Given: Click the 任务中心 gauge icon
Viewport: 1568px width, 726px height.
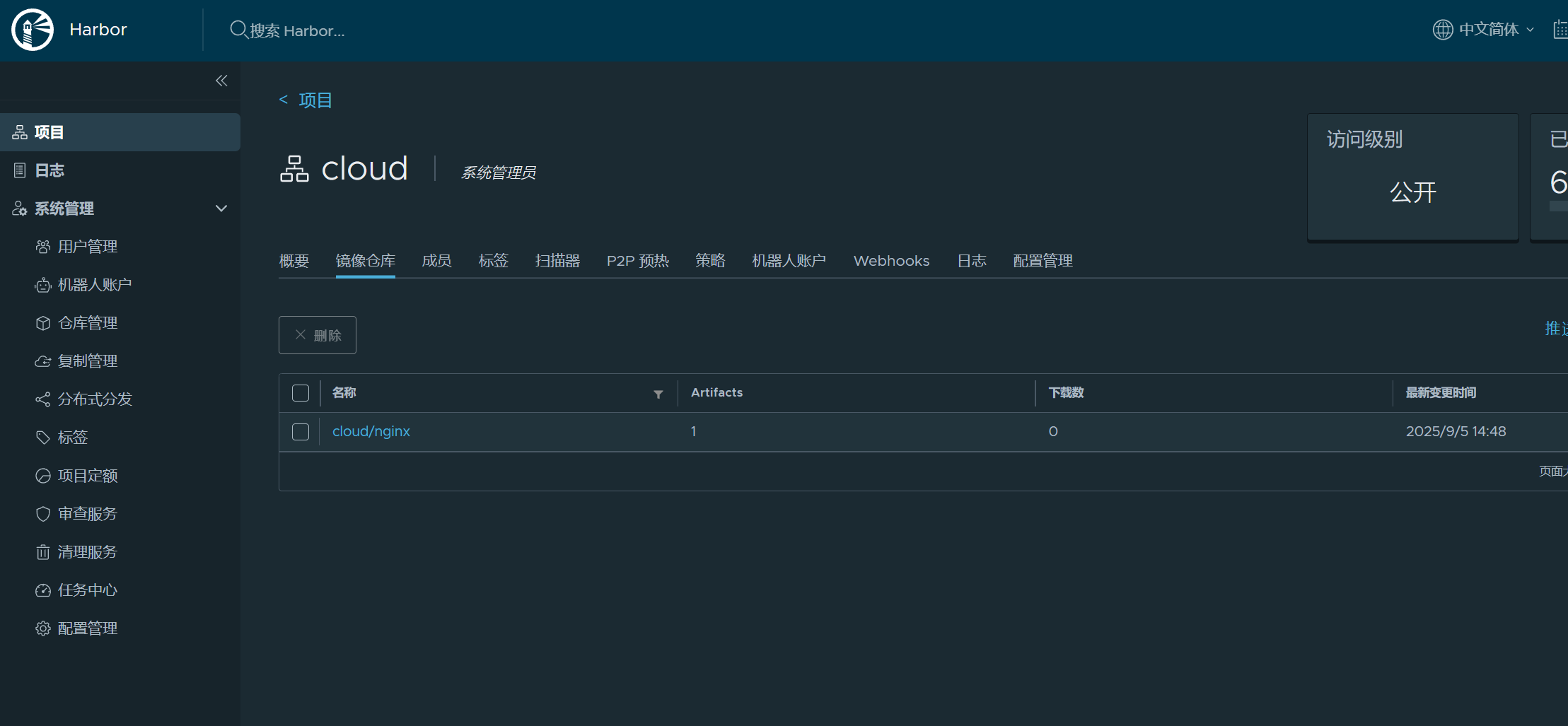Looking at the screenshot, I should tap(43, 590).
